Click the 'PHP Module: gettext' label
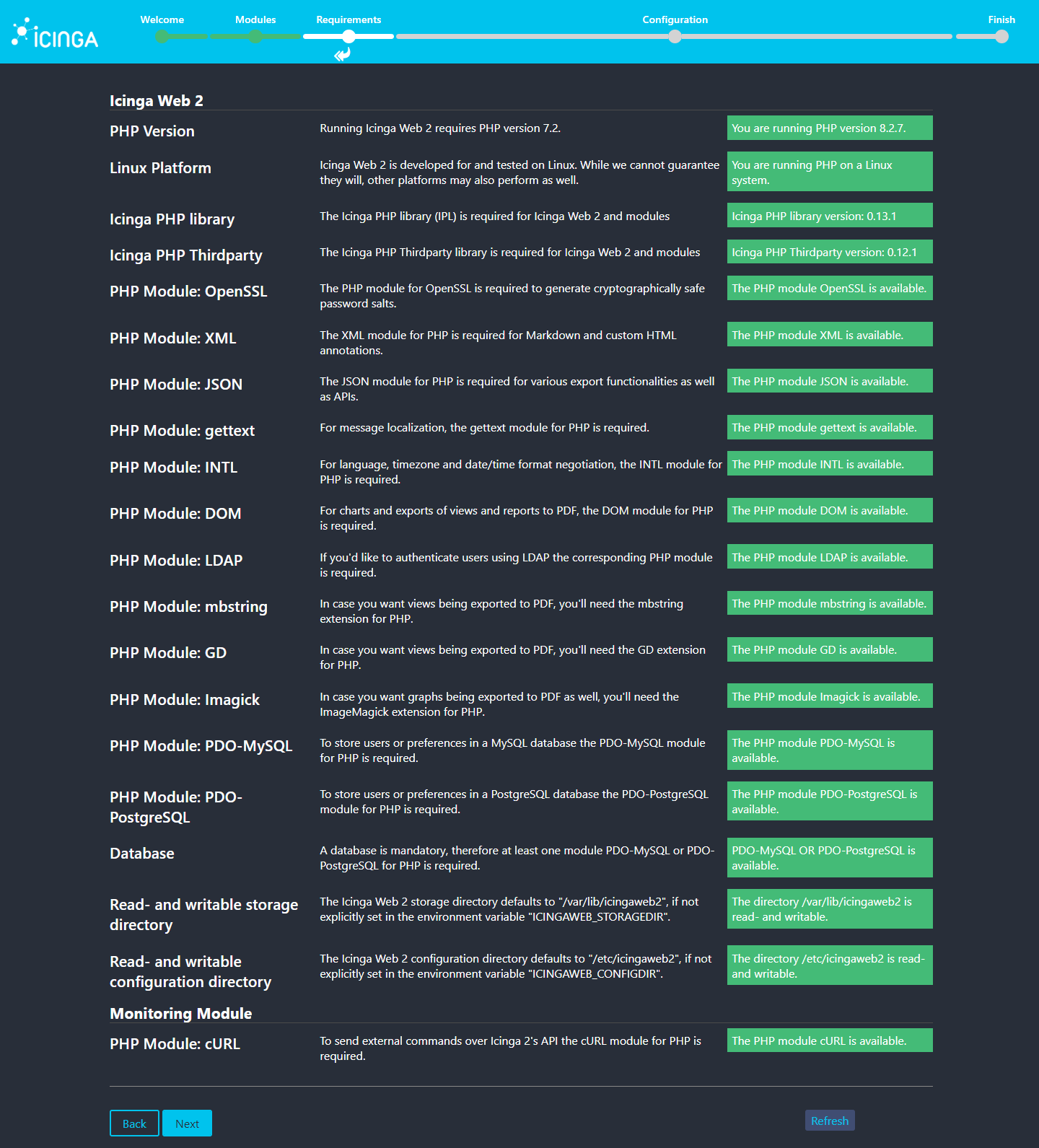 point(182,431)
